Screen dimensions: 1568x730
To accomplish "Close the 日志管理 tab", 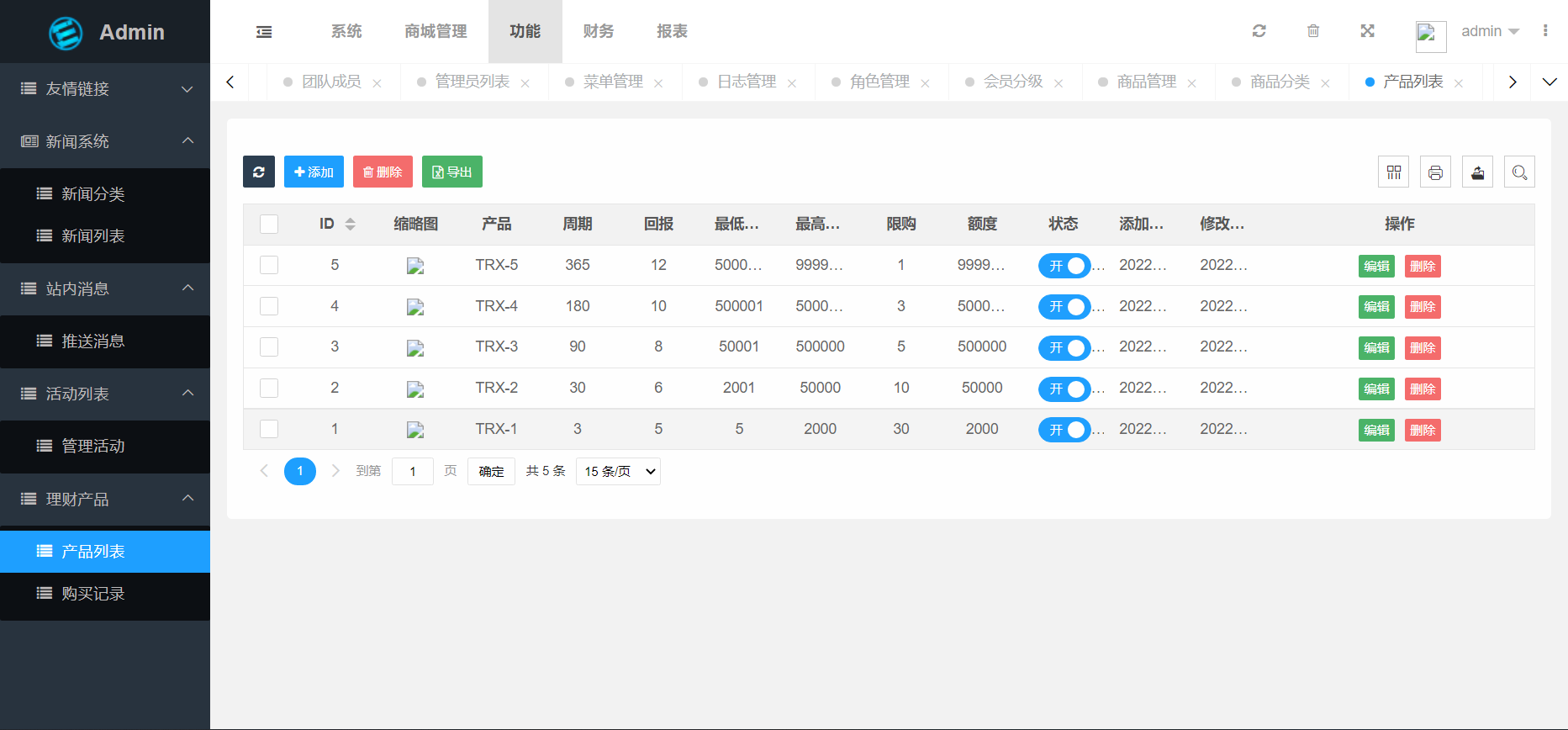I will [x=792, y=83].
